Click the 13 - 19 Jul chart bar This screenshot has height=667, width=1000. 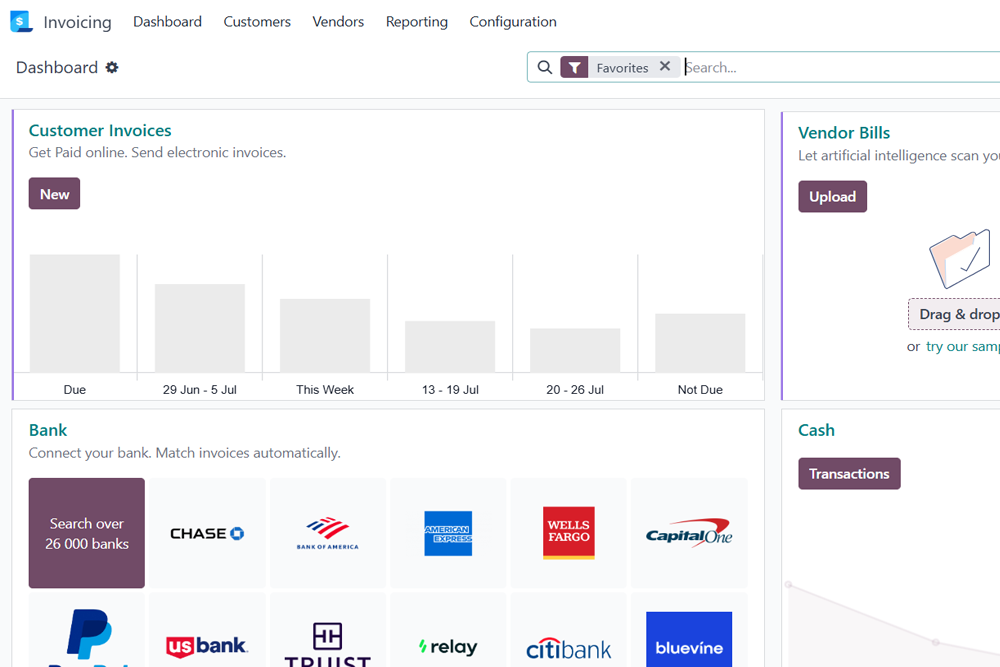[450, 346]
